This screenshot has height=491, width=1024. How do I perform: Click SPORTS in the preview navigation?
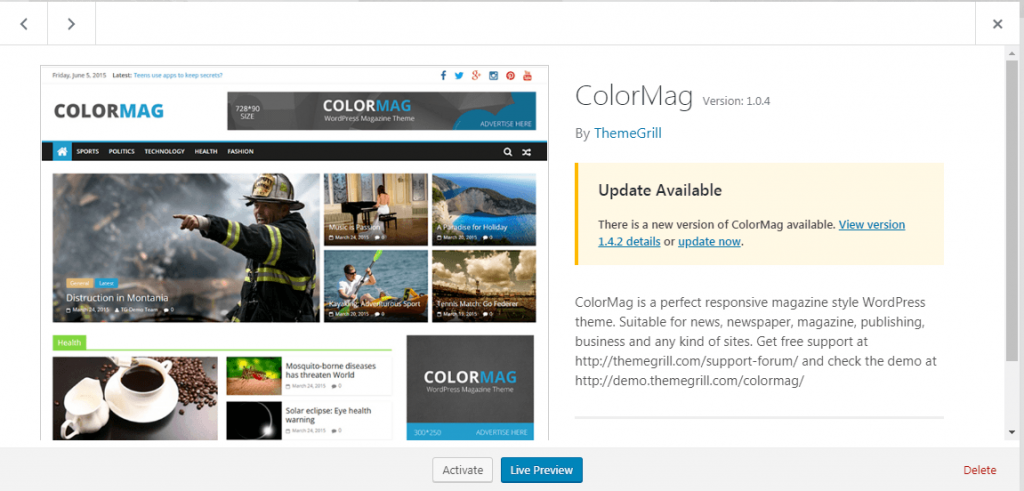tap(88, 151)
